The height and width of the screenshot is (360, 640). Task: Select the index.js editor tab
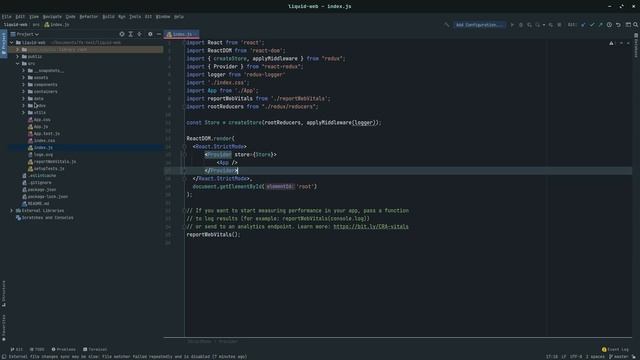click(x=182, y=34)
